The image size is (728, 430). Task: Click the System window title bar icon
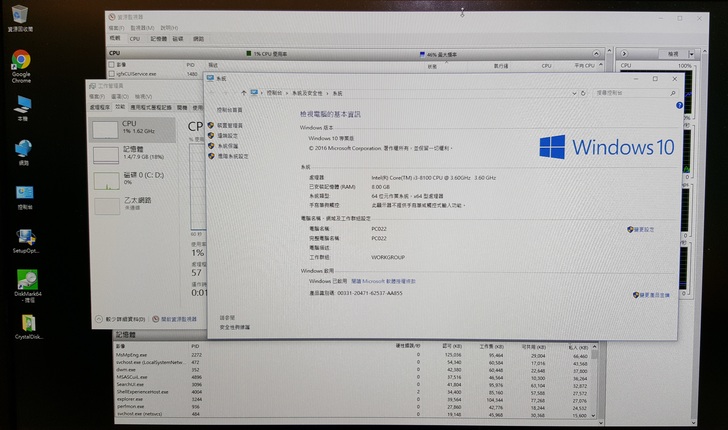pyautogui.click(x=210, y=78)
